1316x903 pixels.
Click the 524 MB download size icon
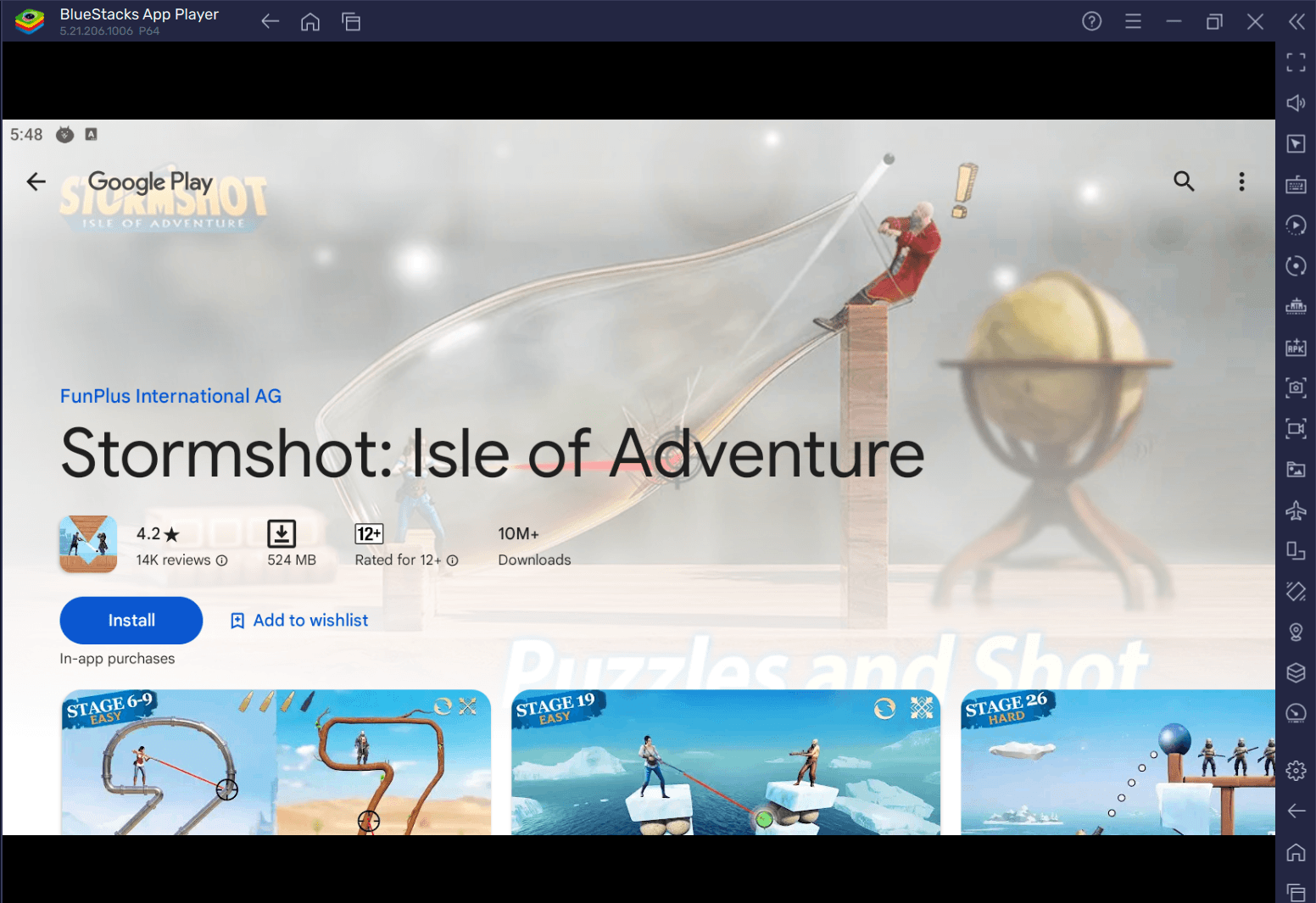coord(282,533)
